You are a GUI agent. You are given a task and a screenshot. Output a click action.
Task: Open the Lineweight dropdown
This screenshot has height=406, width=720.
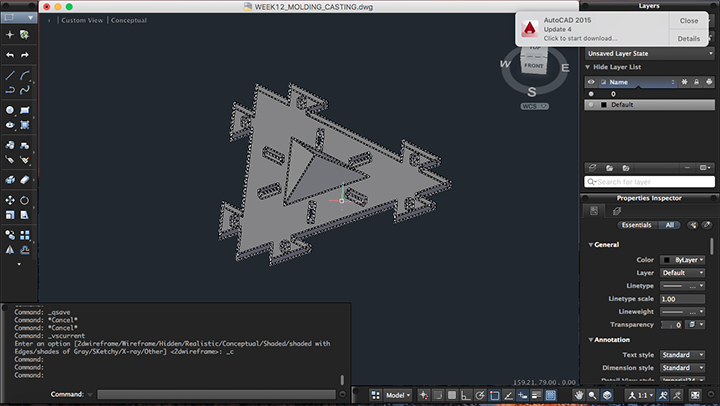point(682,311)
